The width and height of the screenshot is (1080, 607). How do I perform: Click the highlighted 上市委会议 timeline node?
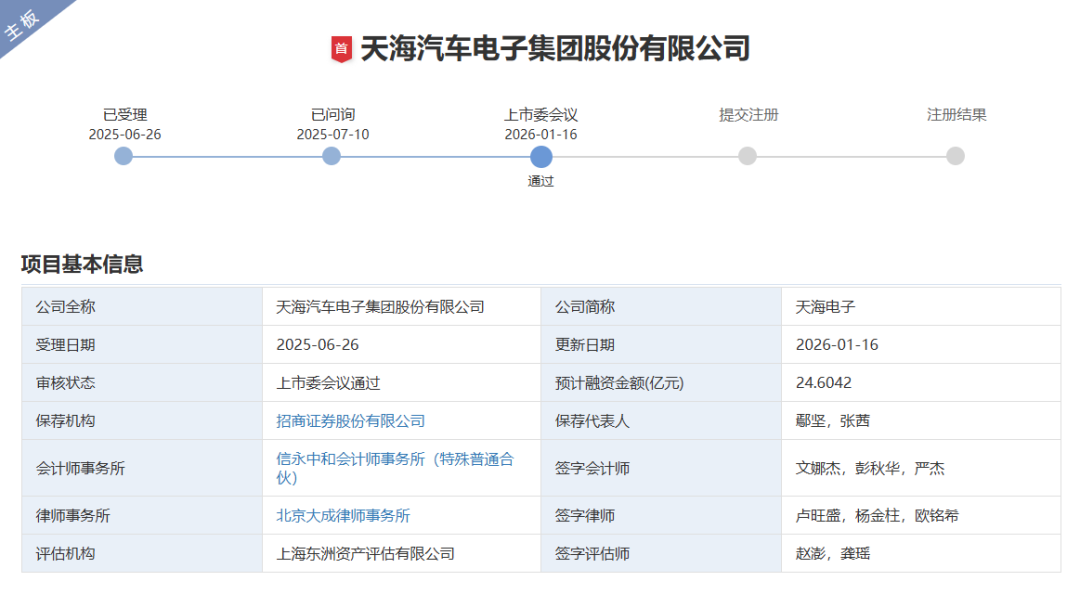(541, 156)
